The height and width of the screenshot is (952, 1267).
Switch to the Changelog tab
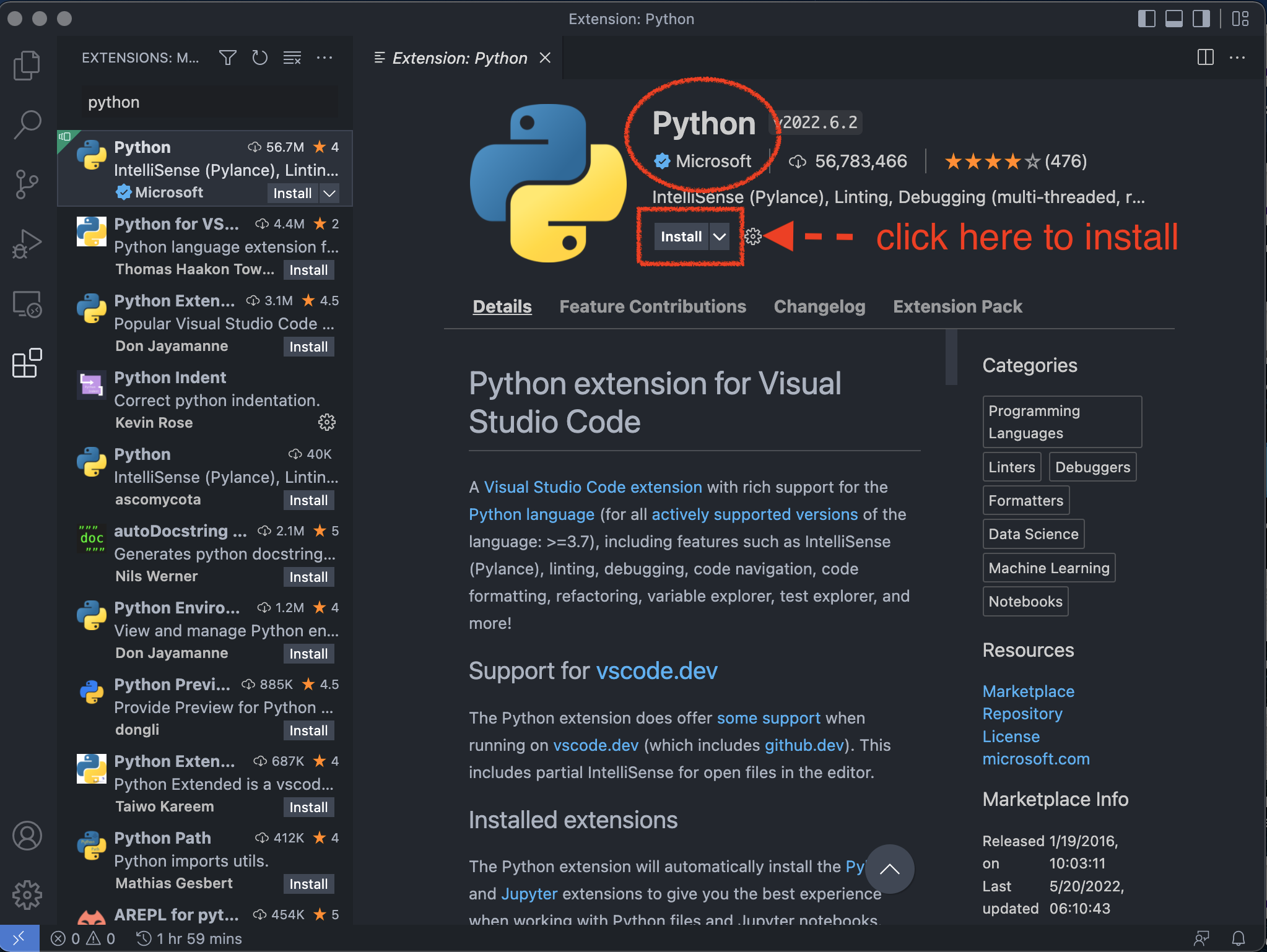(819, 306)
